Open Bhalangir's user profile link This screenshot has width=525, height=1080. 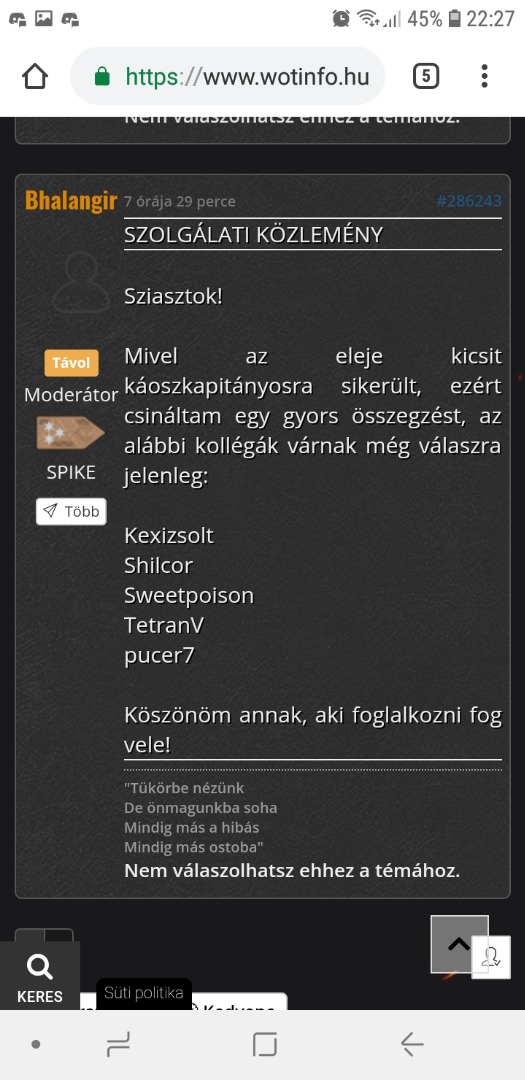click(71, 200)
